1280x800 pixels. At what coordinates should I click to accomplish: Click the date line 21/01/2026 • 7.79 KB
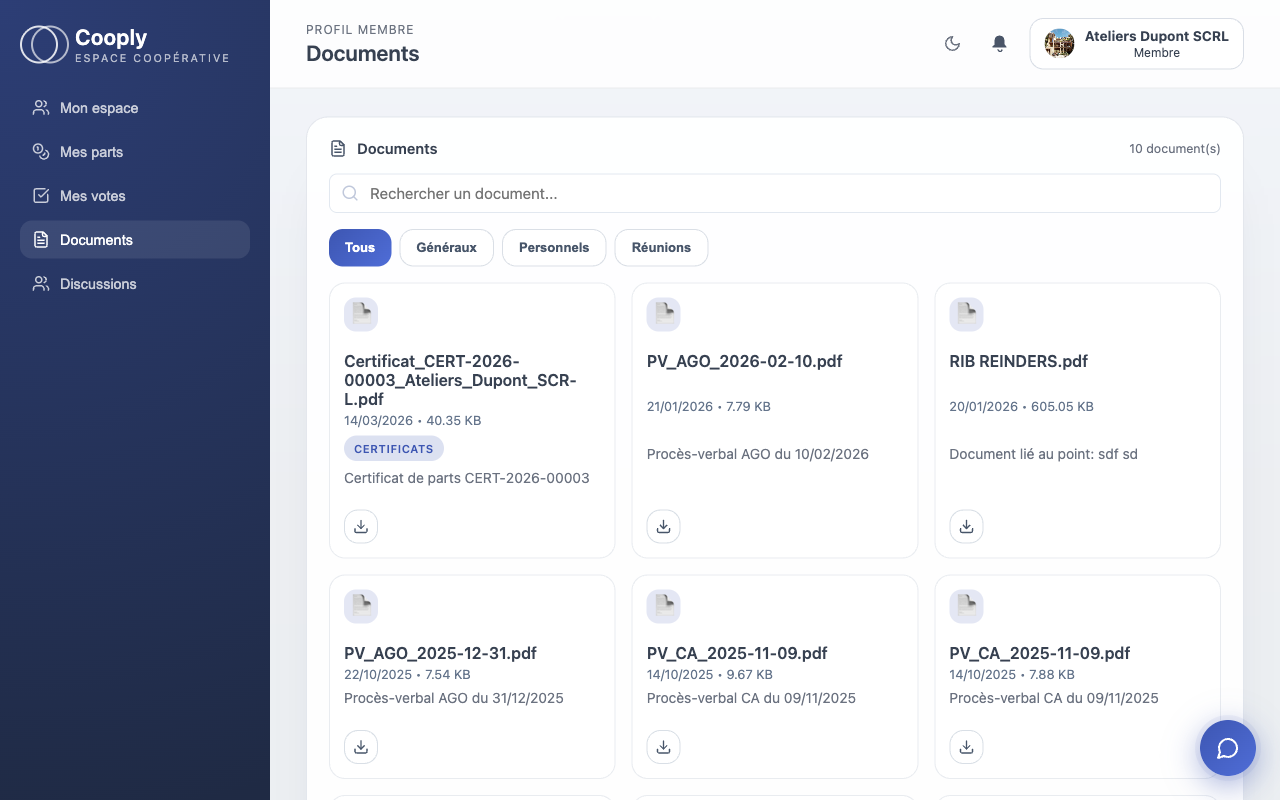click(709, 407)
